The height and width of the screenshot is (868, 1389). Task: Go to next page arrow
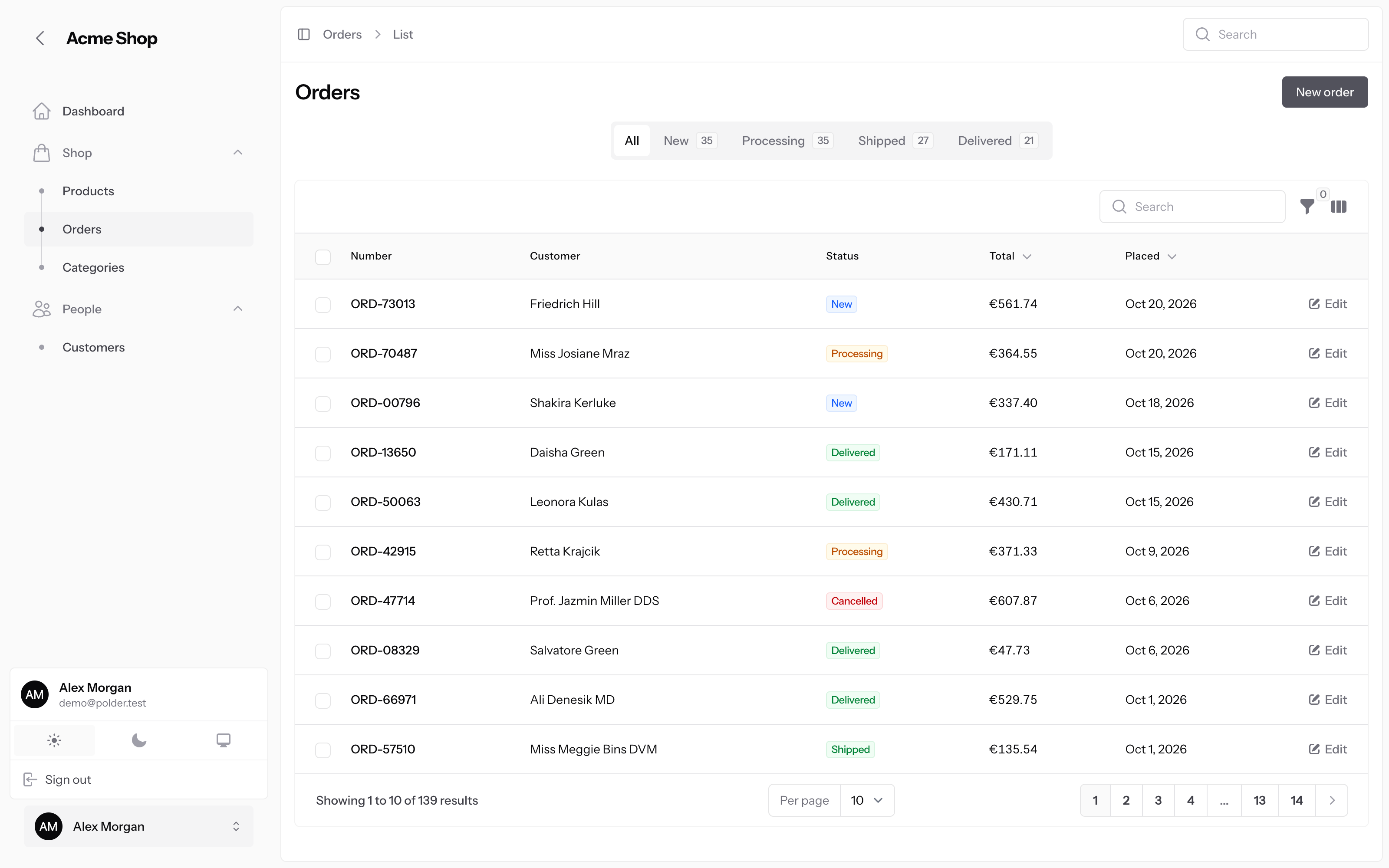click(x=1332, y=800)
